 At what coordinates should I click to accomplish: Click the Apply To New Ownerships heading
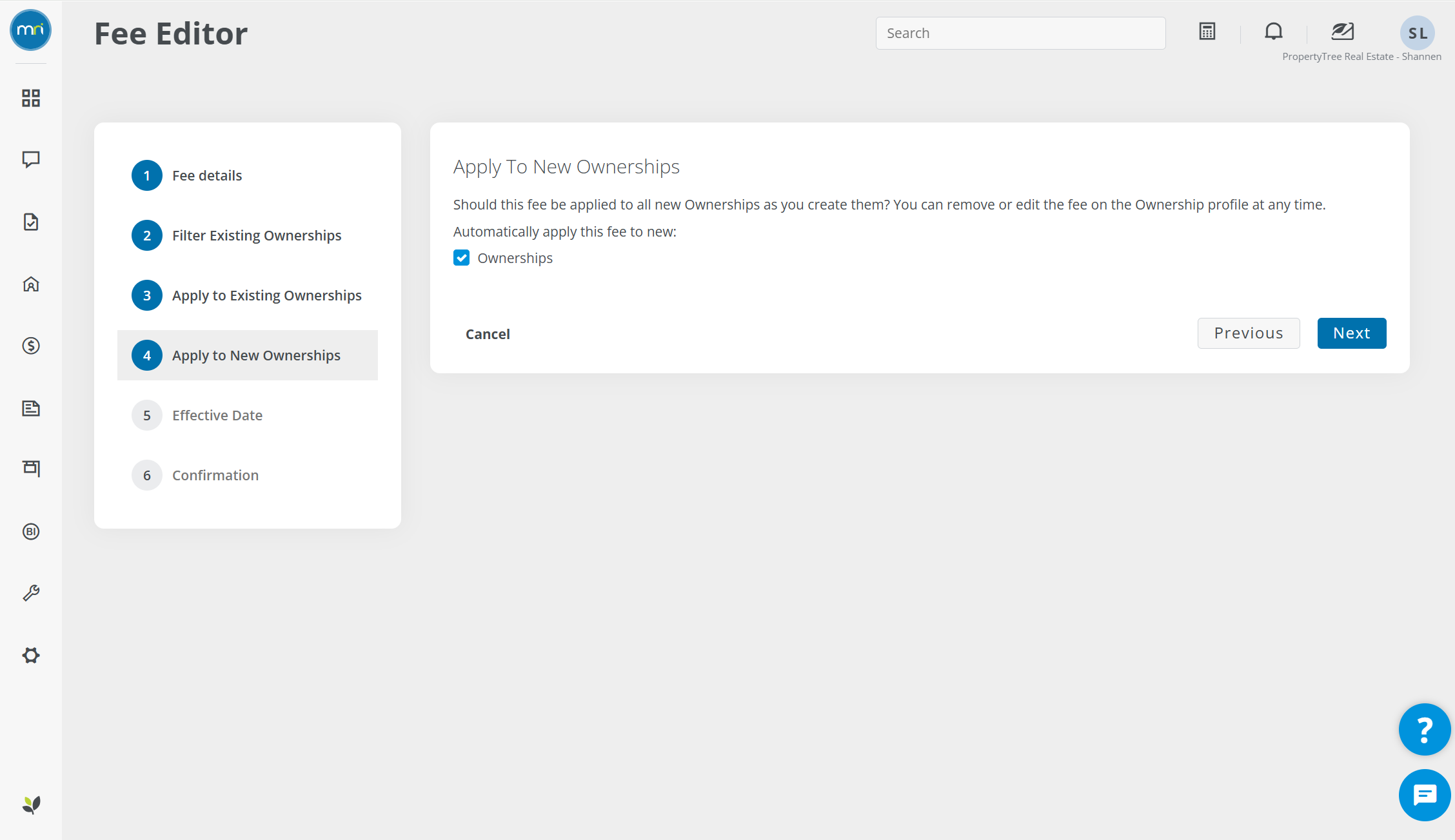pos(566,167)
